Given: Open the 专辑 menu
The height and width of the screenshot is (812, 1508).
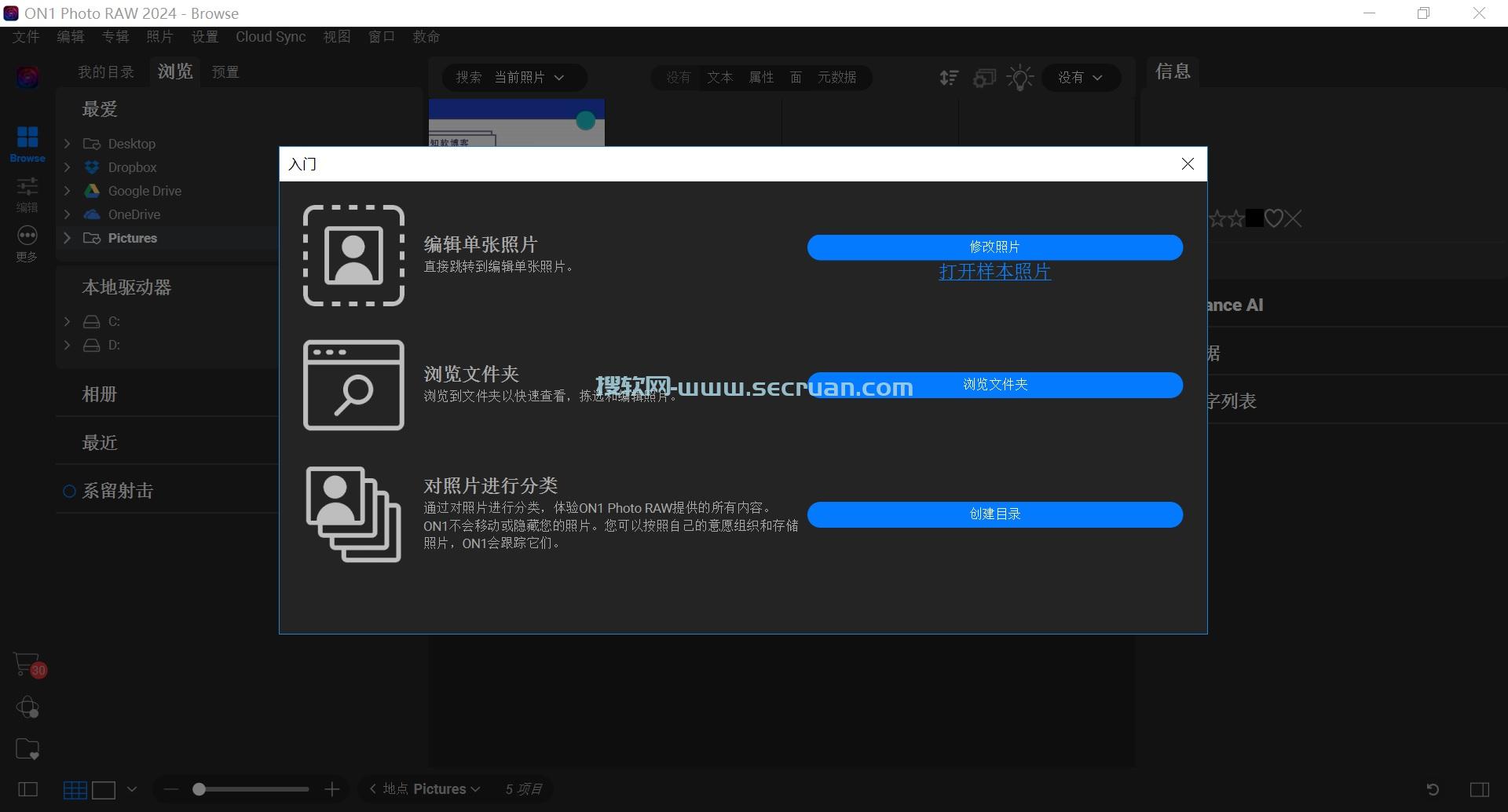Looking at the screenshot, I should pos(115,37).
